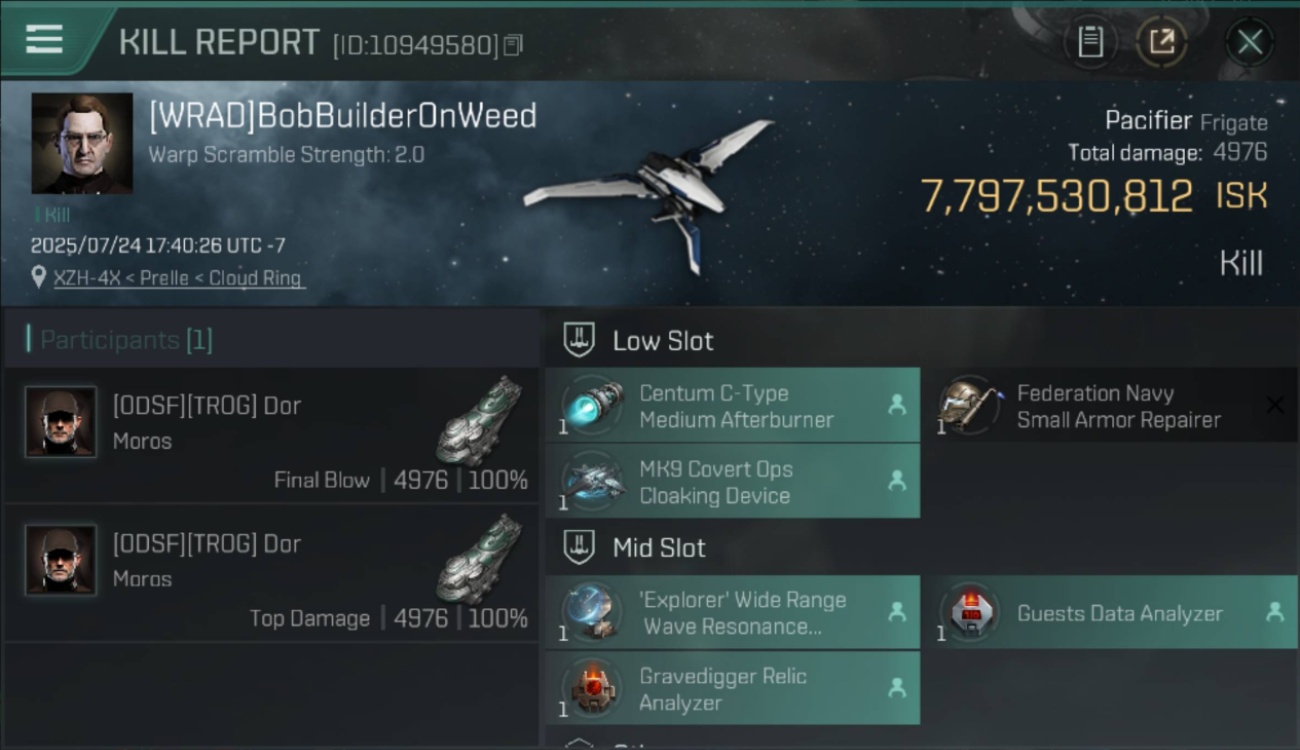Toggle the person marker on Gravedigger Relic Analyzer
The image size is (1300, 750).
(x=897, y=688)
